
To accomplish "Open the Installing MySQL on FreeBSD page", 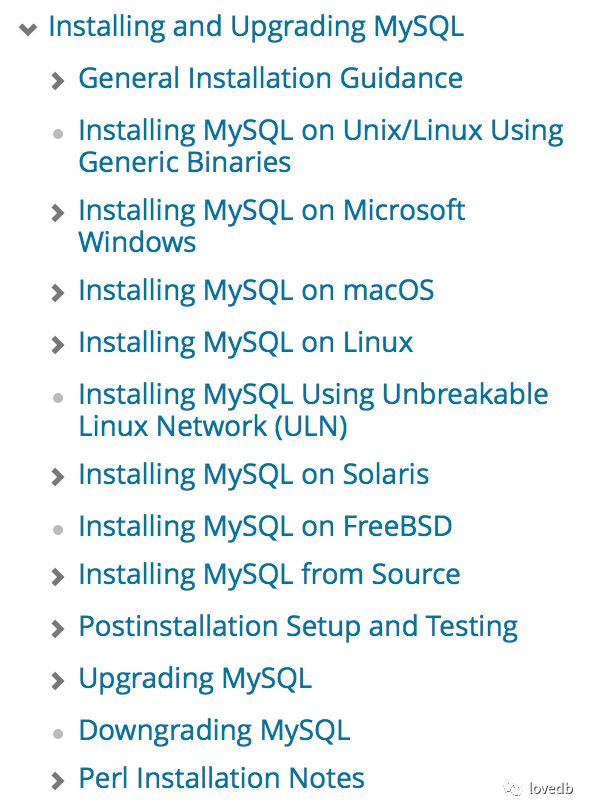I will (x=265, y=527).
